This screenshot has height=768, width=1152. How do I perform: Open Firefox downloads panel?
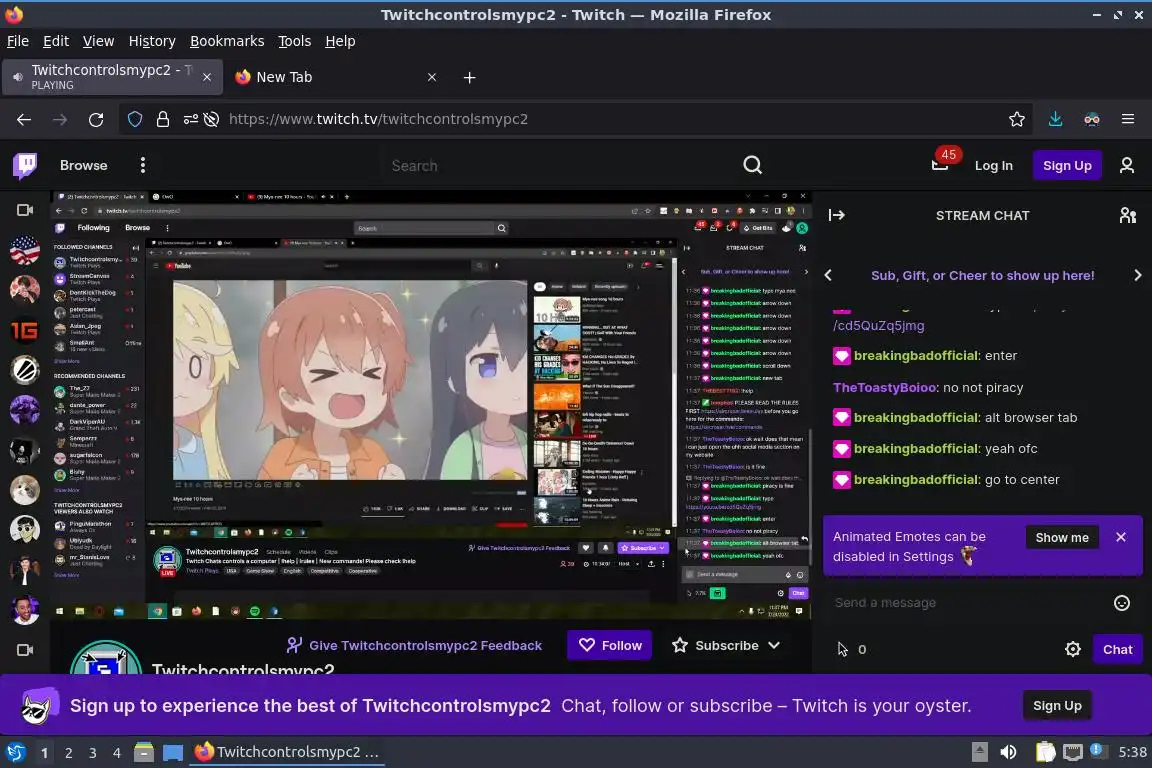[x=1055, y=119]
